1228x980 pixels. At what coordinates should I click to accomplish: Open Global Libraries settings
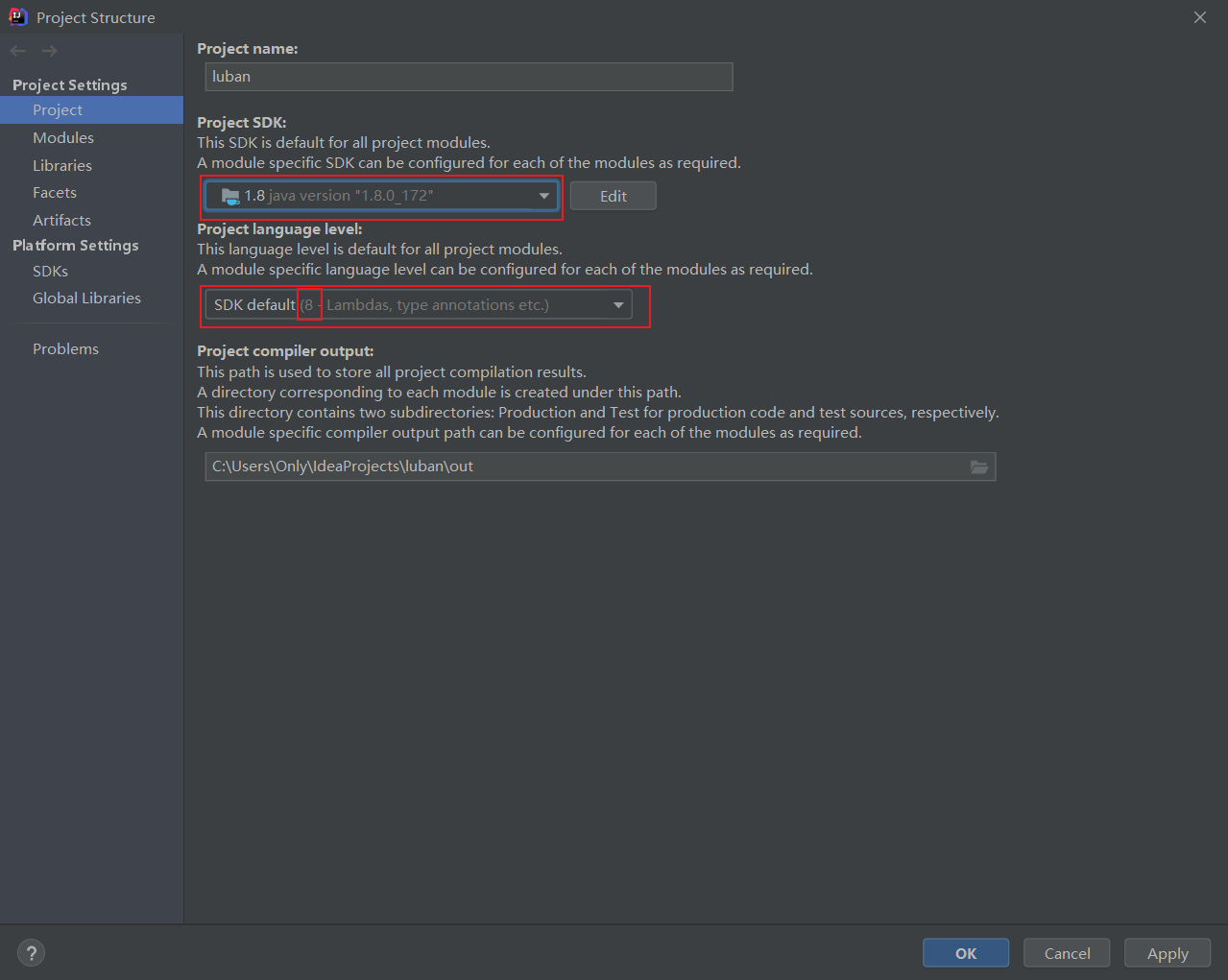coord(86,298)
